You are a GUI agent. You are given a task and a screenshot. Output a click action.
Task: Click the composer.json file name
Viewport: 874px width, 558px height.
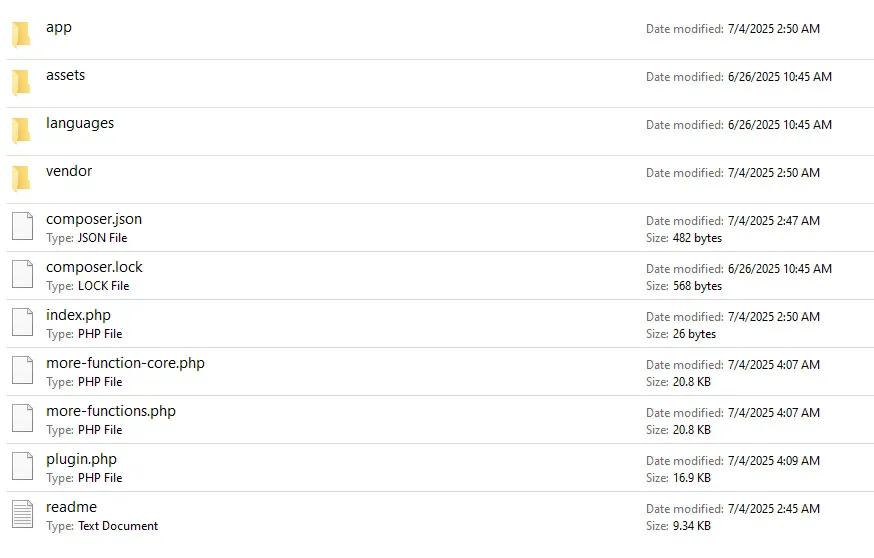click(x=94, y=219)
